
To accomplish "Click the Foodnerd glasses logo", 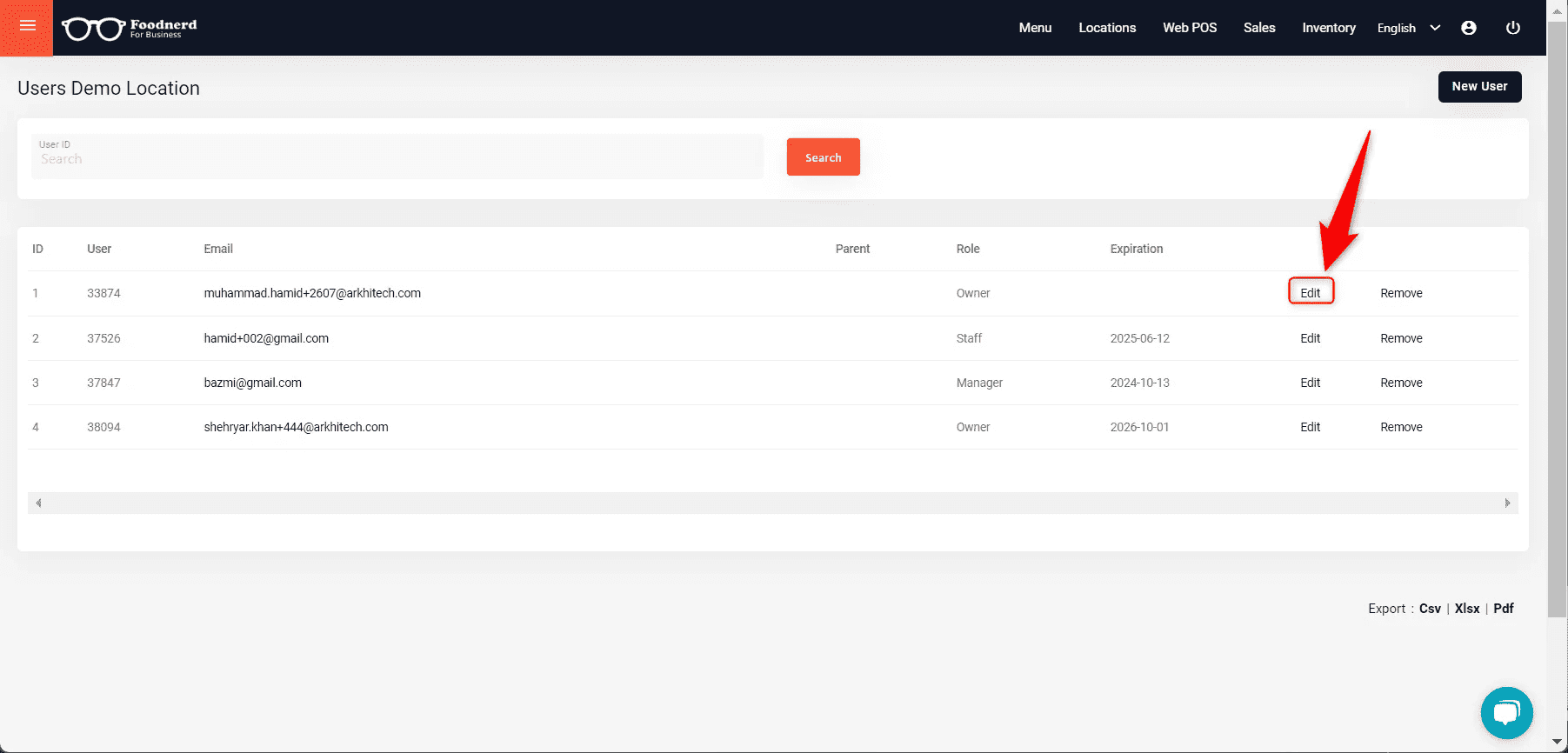I will (x=94, y=29).
